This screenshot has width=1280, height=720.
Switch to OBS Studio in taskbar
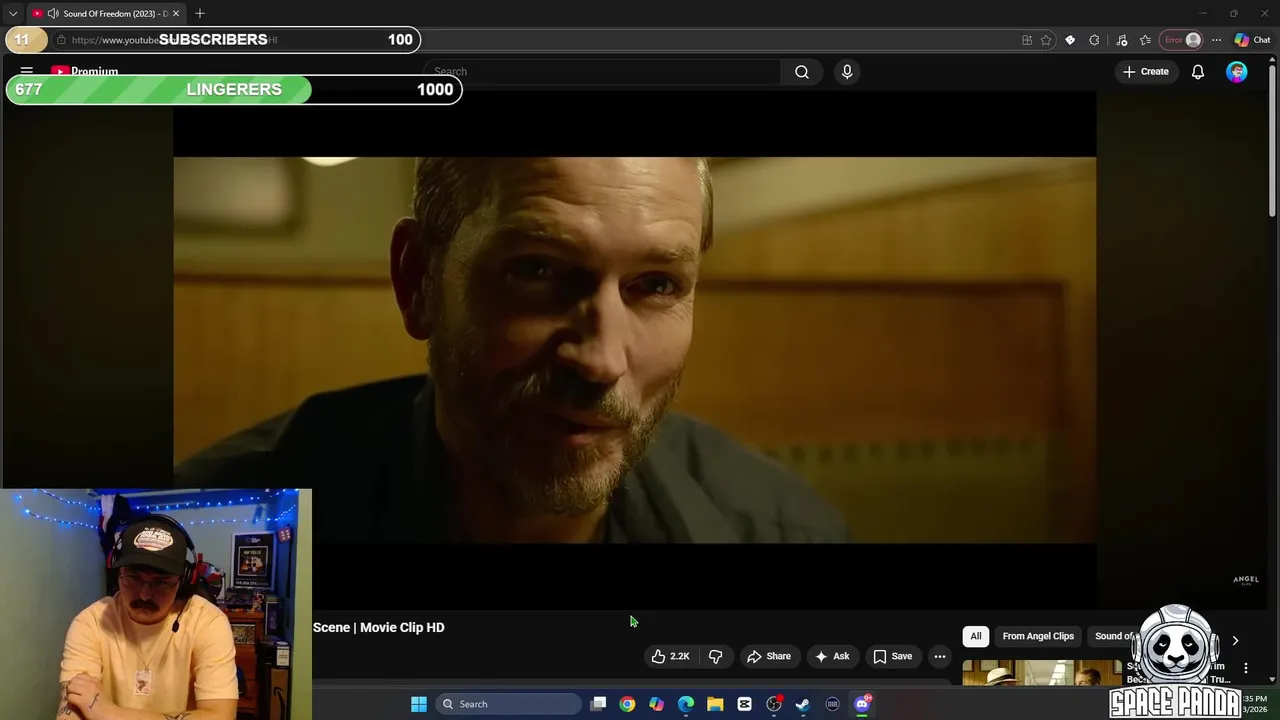point(774,704)
